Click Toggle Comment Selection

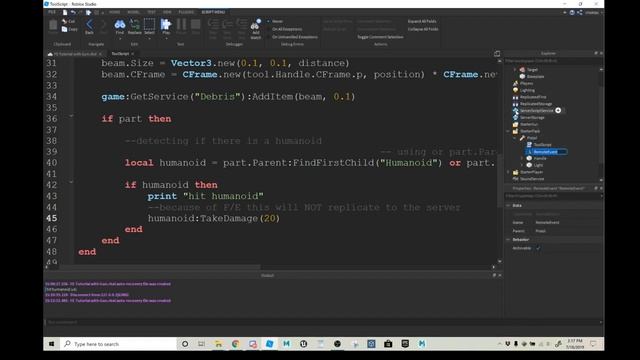pos(380,37)
